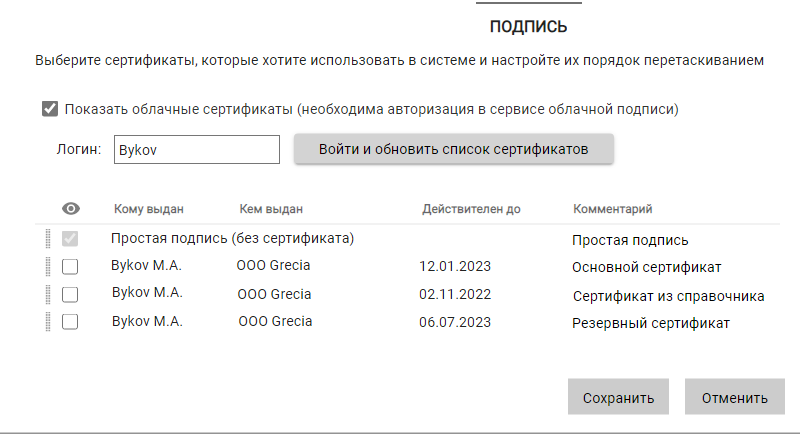Click the Комментарий column header
800x435 pixels.
pyautogui.click(x=612, y=209)
